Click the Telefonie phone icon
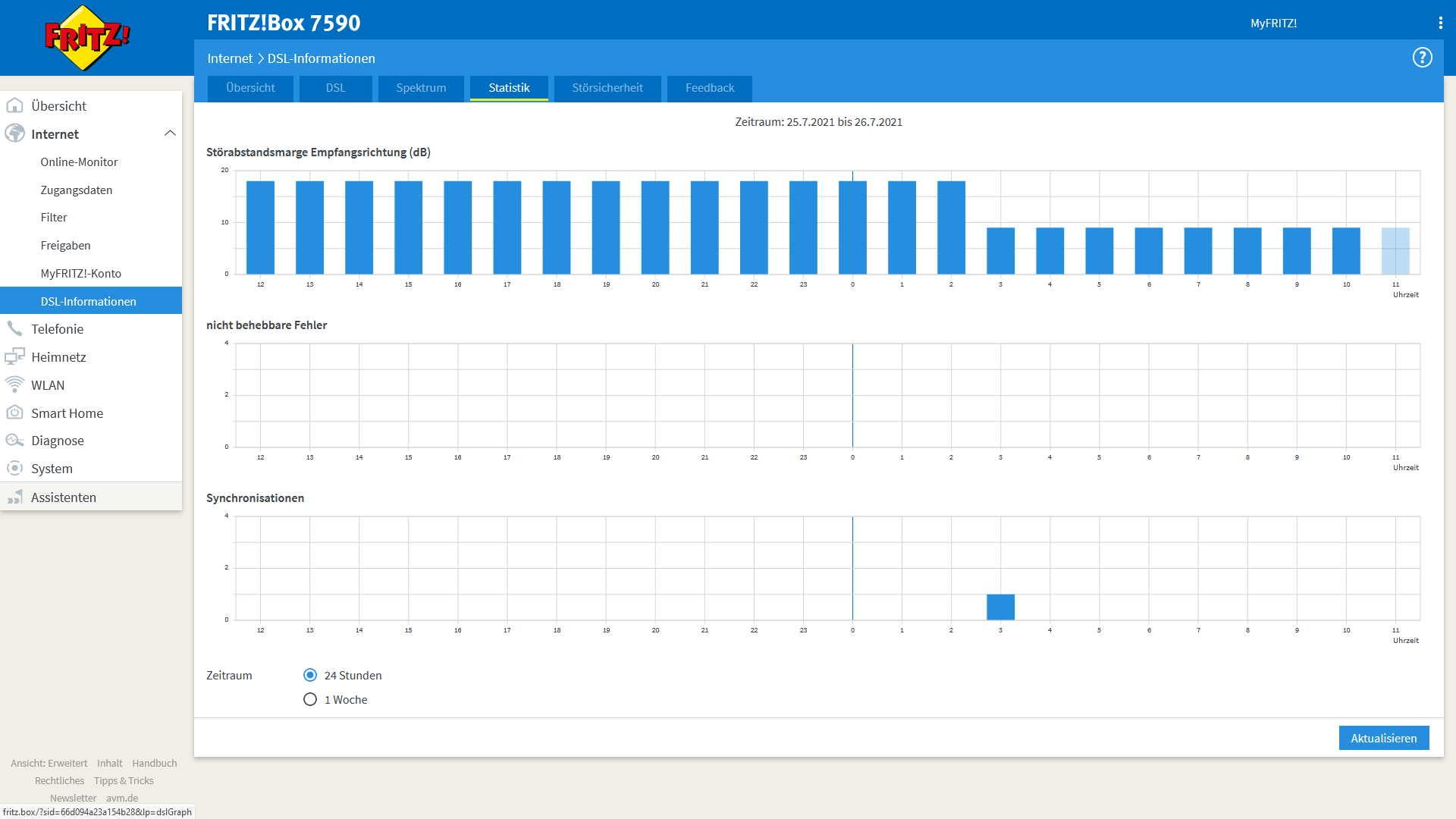Image resolution: width=1456 pixels, height=819 pixels. tap(14, 328)
